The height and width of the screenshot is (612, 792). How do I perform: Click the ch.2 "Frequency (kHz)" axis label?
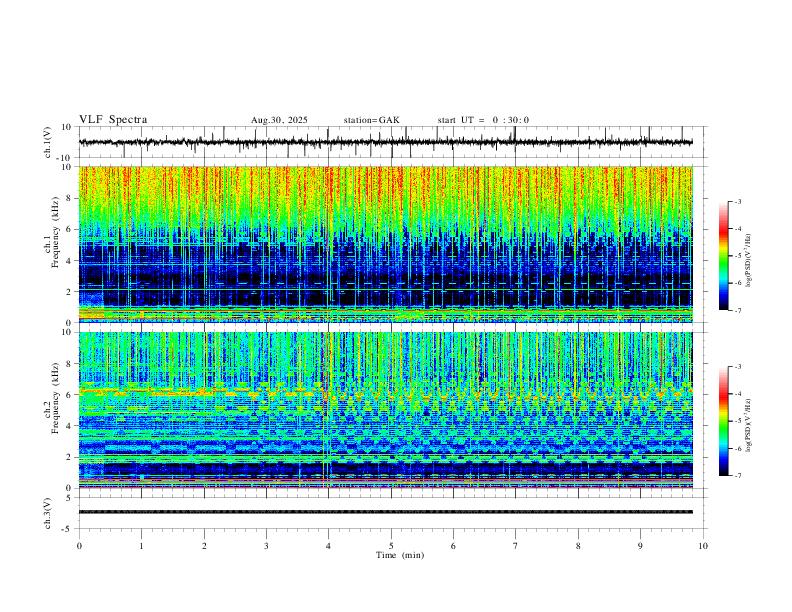[x=56, y=398]
